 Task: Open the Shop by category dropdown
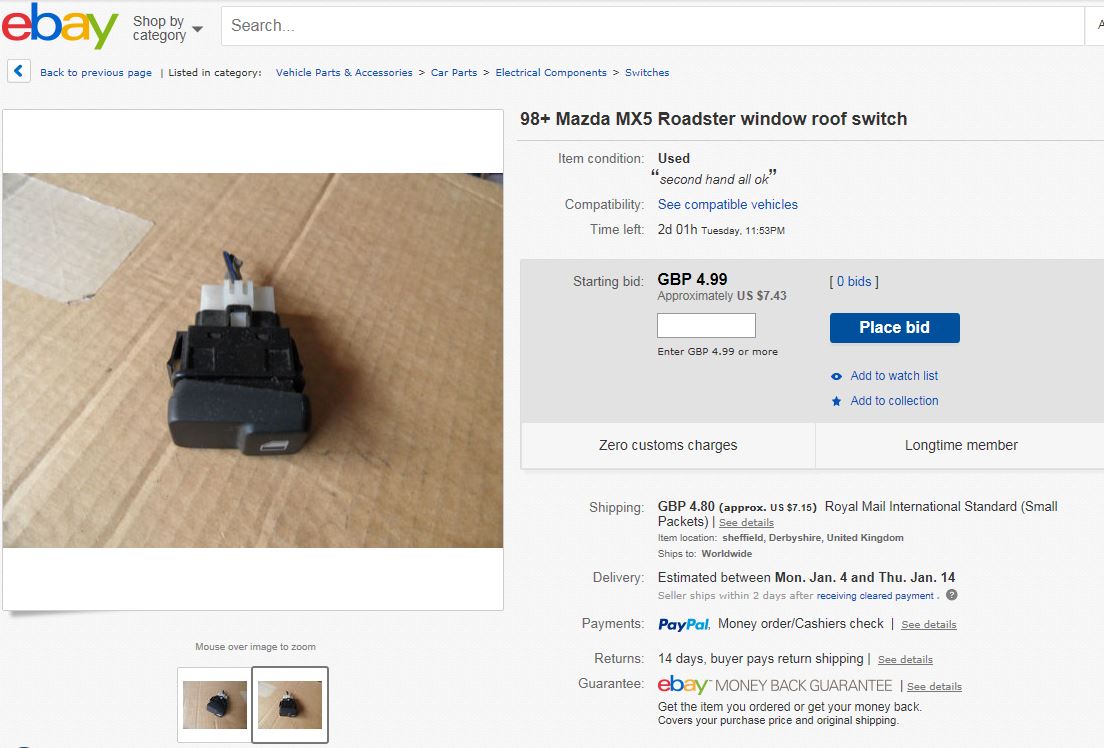point(168,28)
